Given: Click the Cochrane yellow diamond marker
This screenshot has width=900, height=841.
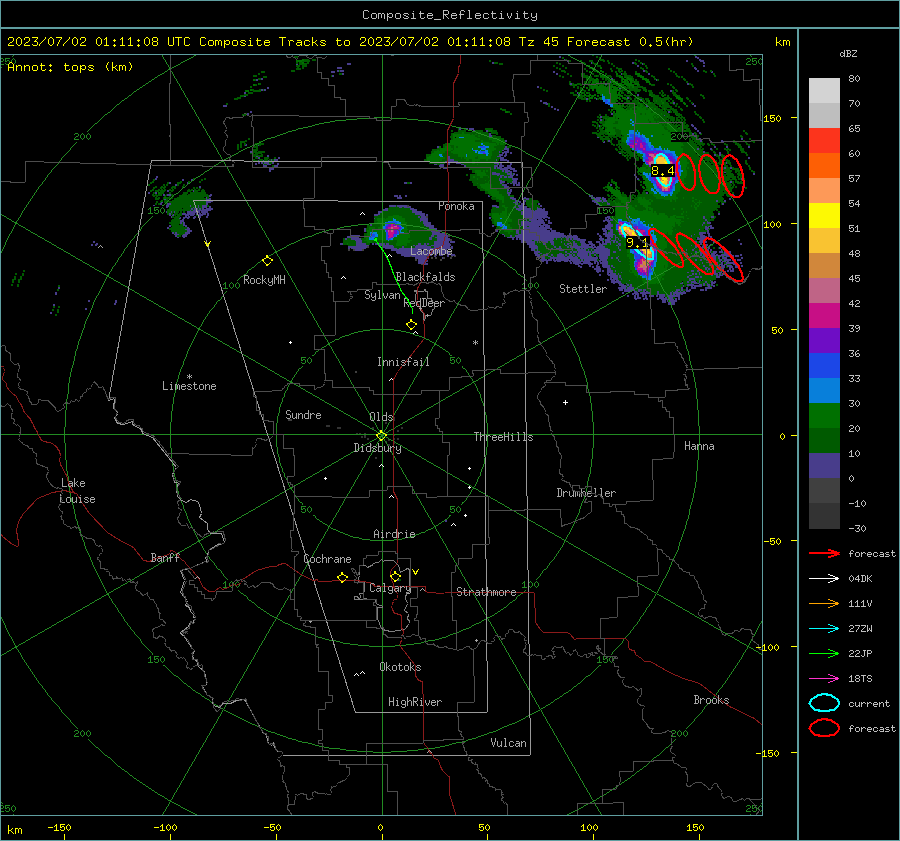Looking at the screenshot, I should pos(343,577).
